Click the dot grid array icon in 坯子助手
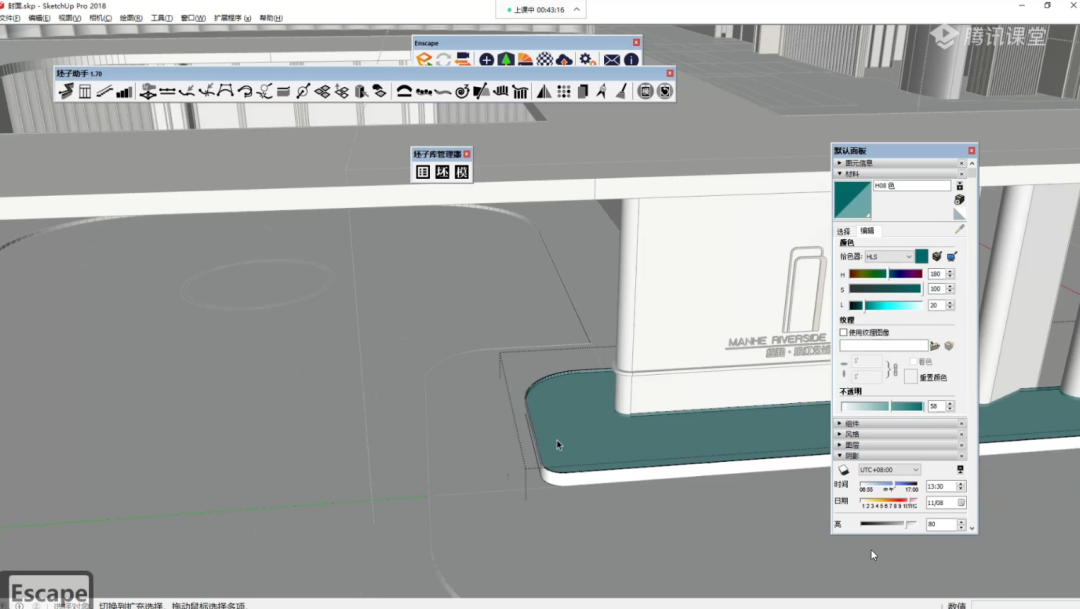 [563, 91]
